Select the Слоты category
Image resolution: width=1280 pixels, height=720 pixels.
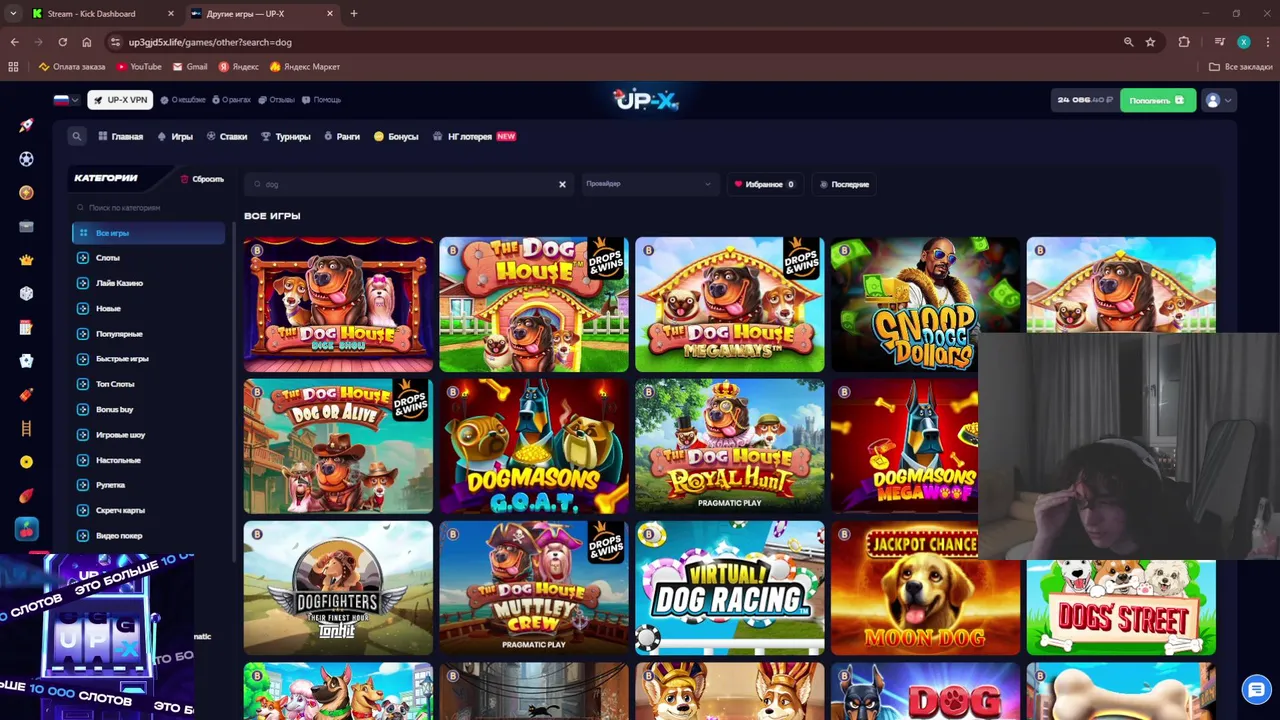tap(148, 258)
